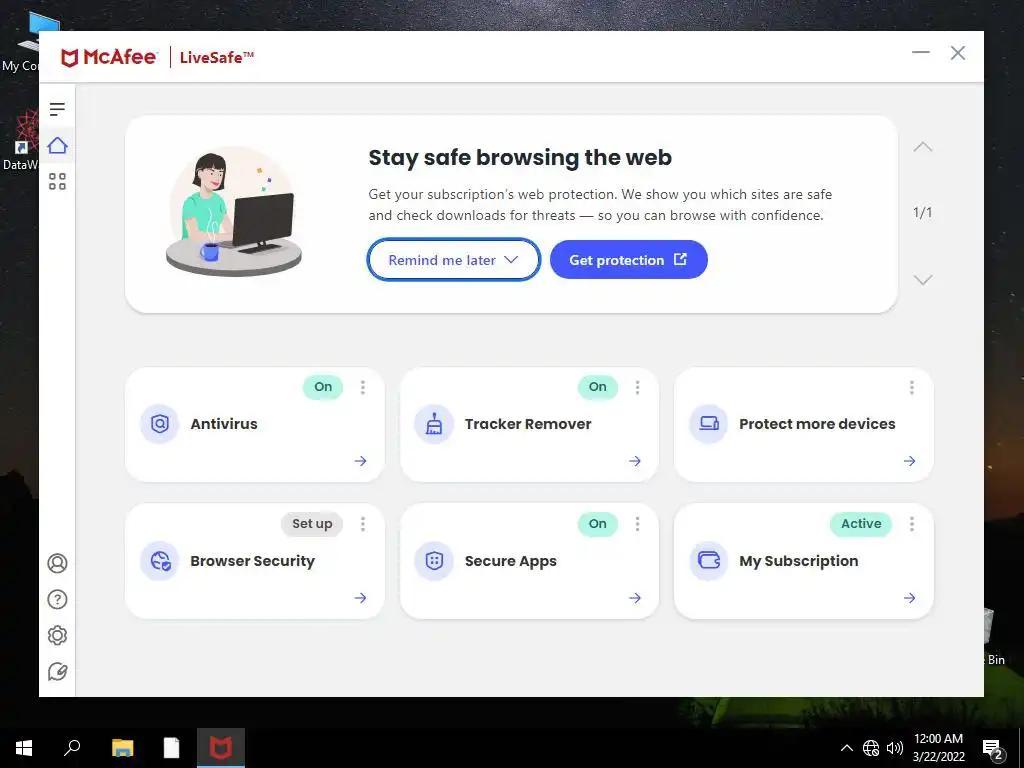Click the Antivirus On status badge
Image resolution: width=1024 pixels, height=768 pixels.
(323, 387)
